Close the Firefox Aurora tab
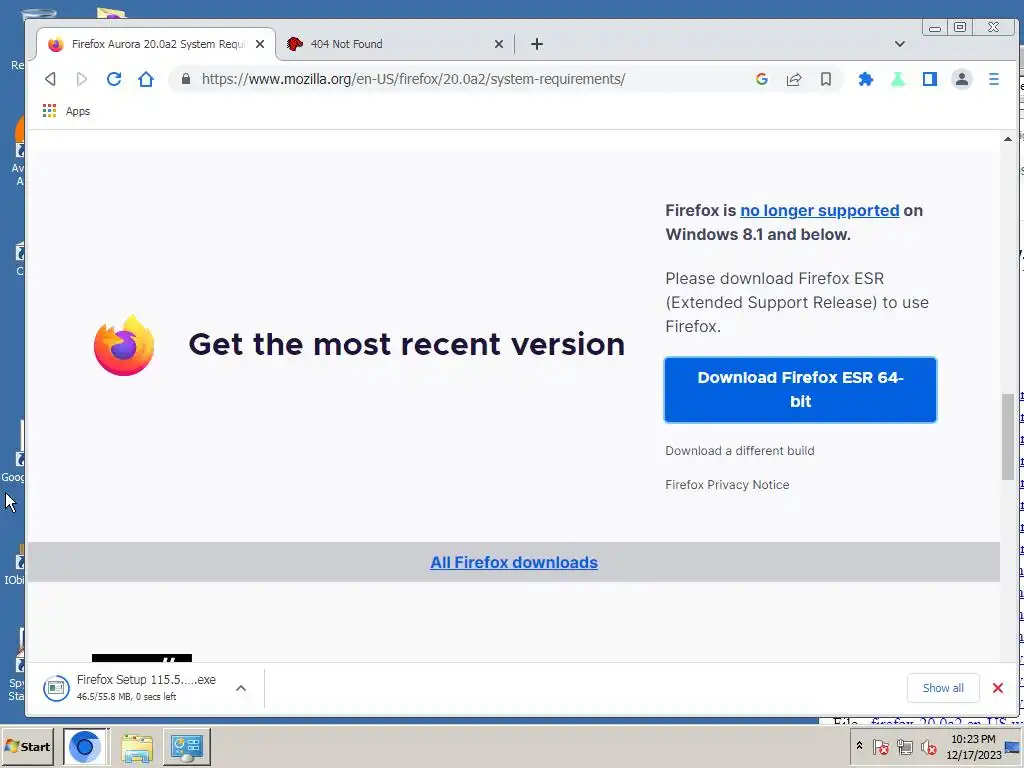1024x768 pixels. pyautogui.click(x=260, y=44)
